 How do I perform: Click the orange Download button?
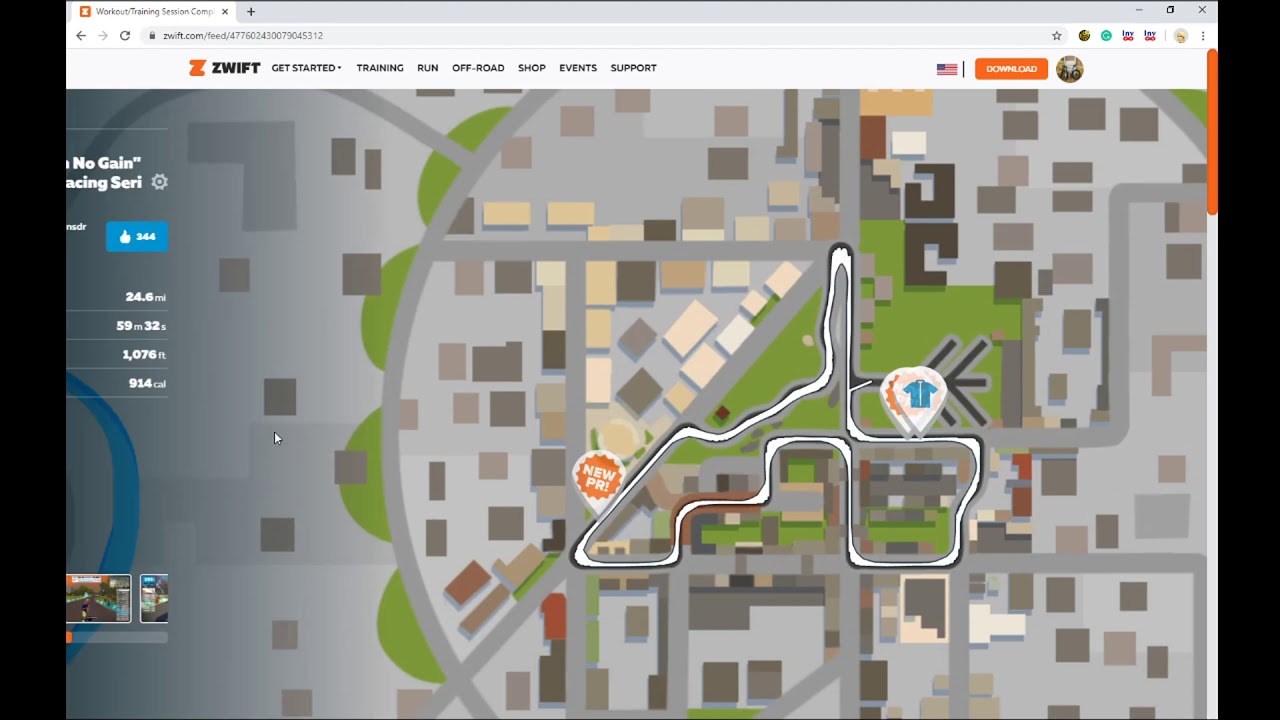(x=1011, y=69)
